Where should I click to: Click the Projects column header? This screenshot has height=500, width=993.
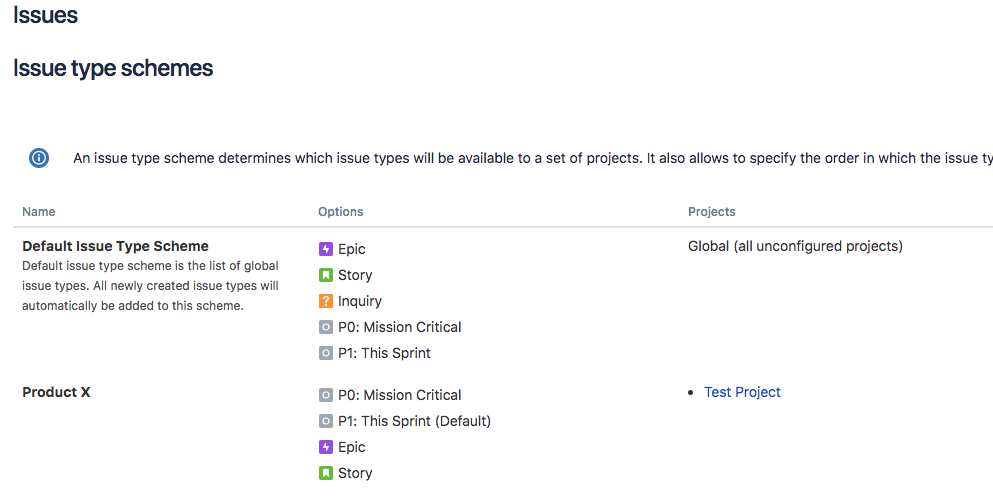(x=712, y=211)
